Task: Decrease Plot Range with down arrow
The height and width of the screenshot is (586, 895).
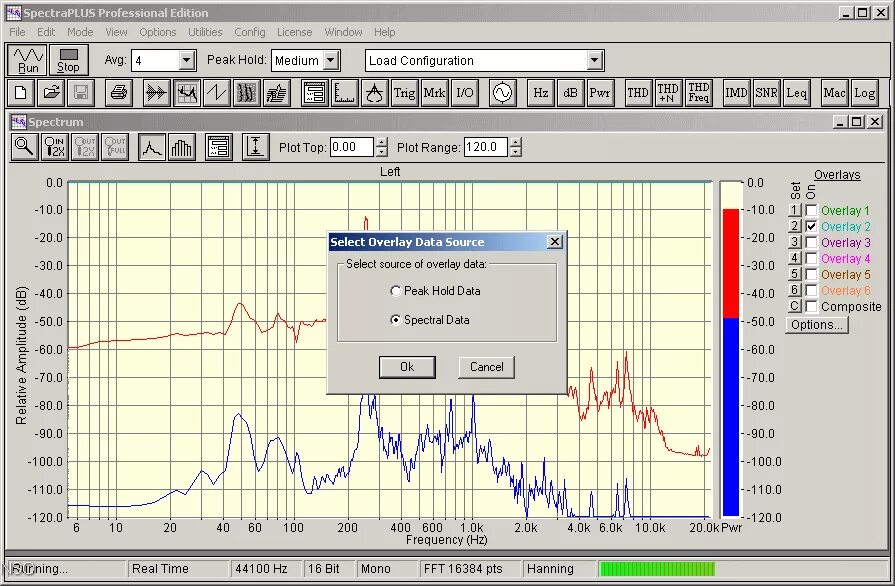Action: 516,152
